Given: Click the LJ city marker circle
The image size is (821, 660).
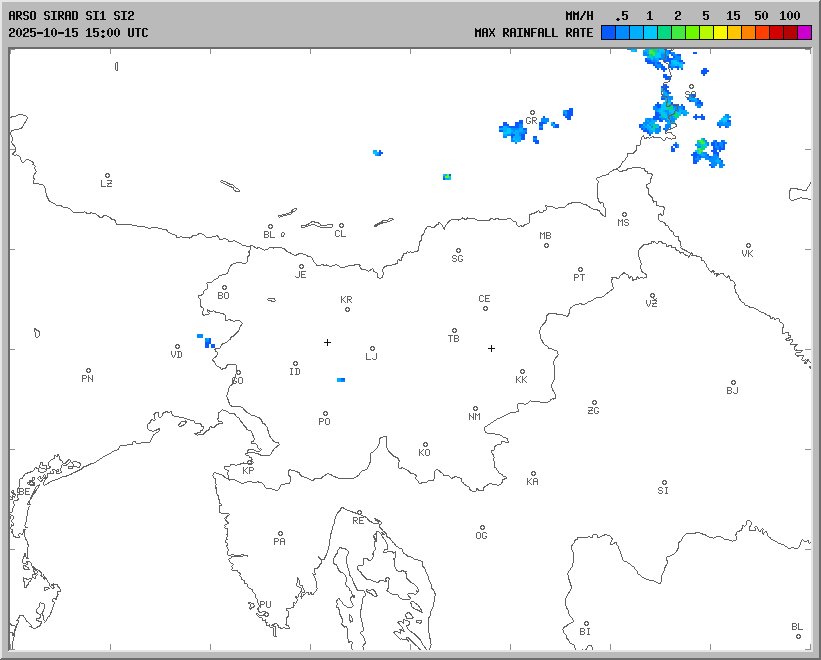Looking at the screenshot, I should click(372, 349).
